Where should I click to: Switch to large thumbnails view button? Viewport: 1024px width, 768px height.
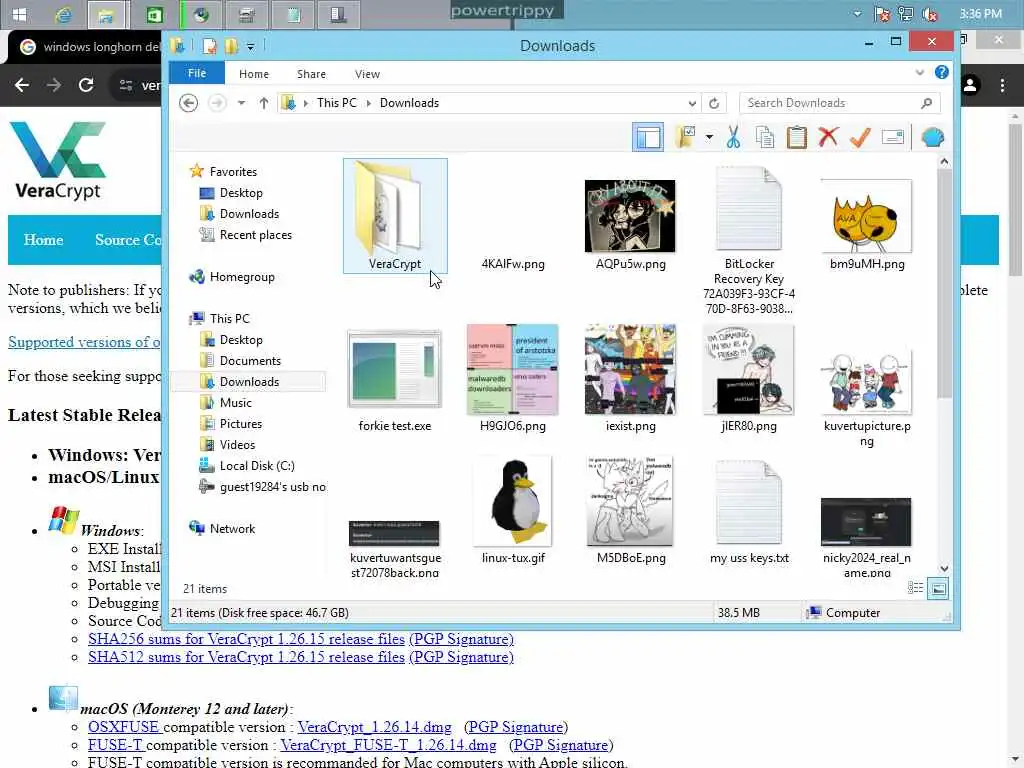click(x=938, y=588)
